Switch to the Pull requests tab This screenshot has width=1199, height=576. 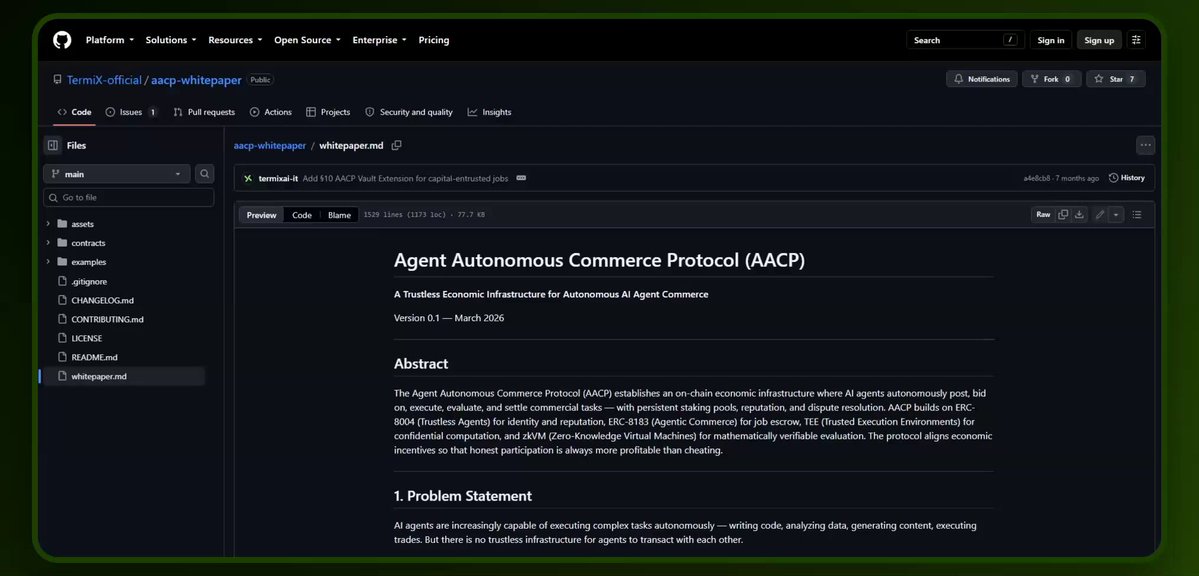[204, 112]
